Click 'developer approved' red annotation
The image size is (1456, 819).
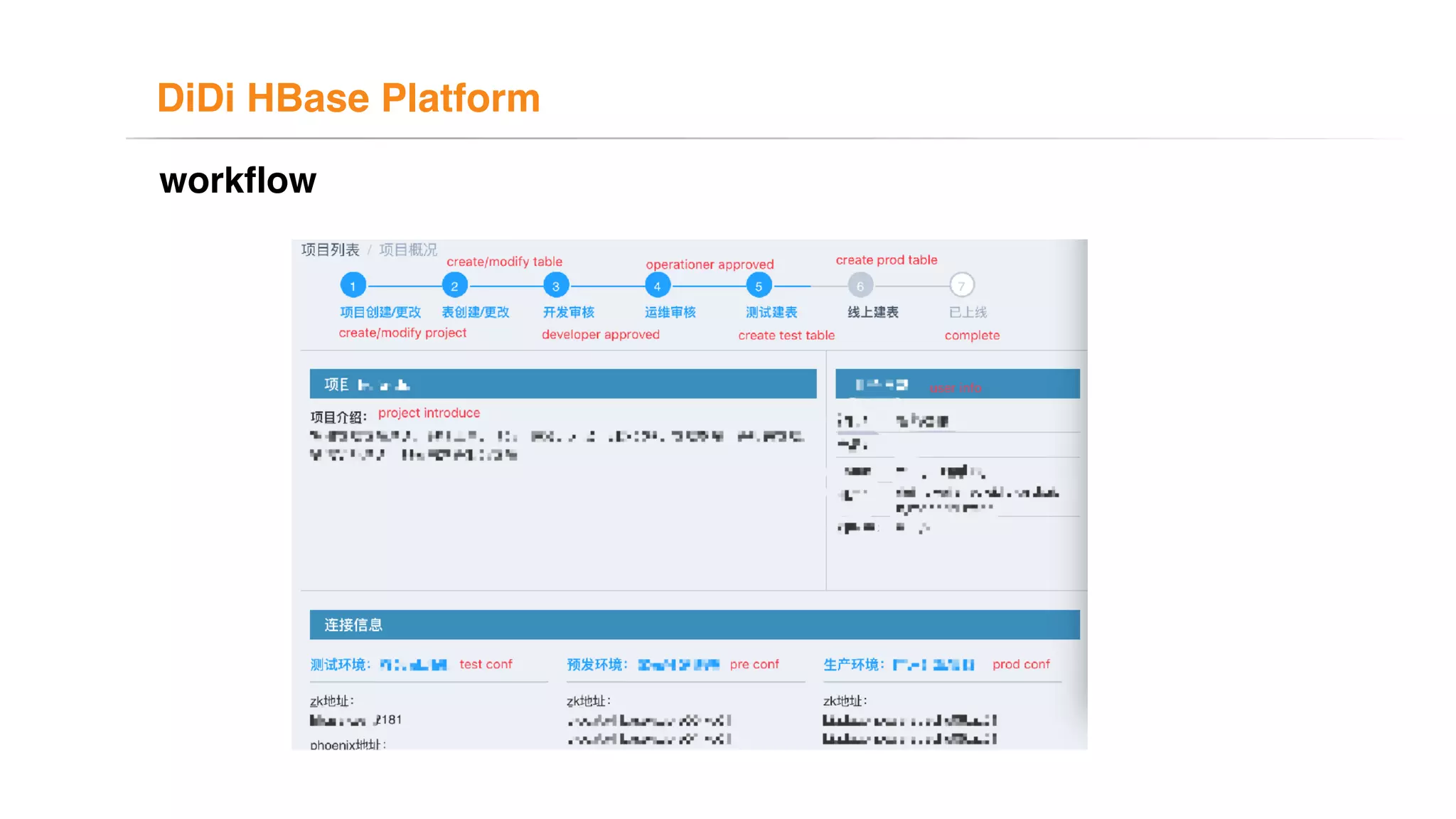coord(601,335)
